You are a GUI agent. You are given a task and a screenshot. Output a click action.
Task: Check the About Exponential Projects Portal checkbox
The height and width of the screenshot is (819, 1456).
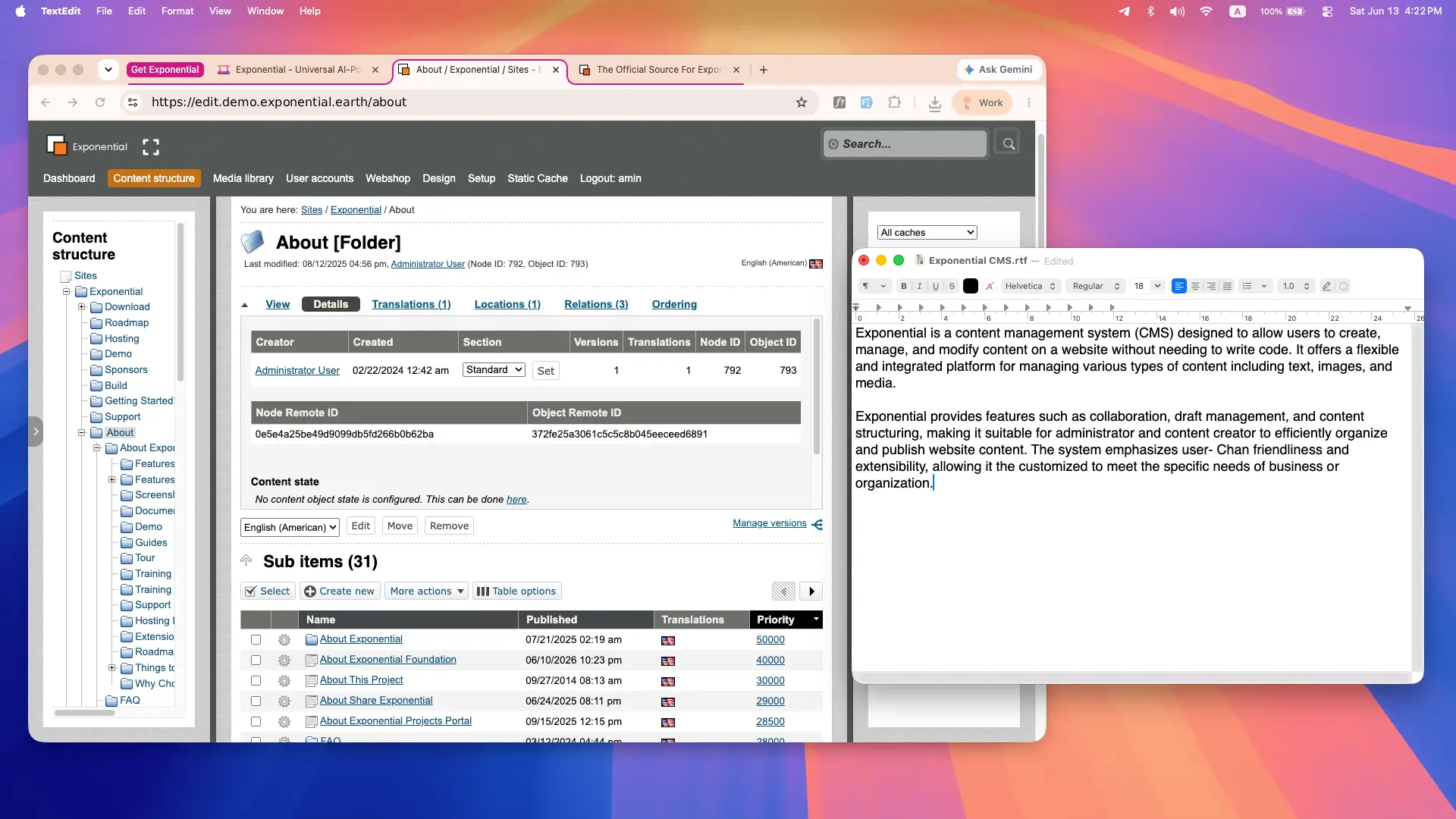tap(256, 722)
